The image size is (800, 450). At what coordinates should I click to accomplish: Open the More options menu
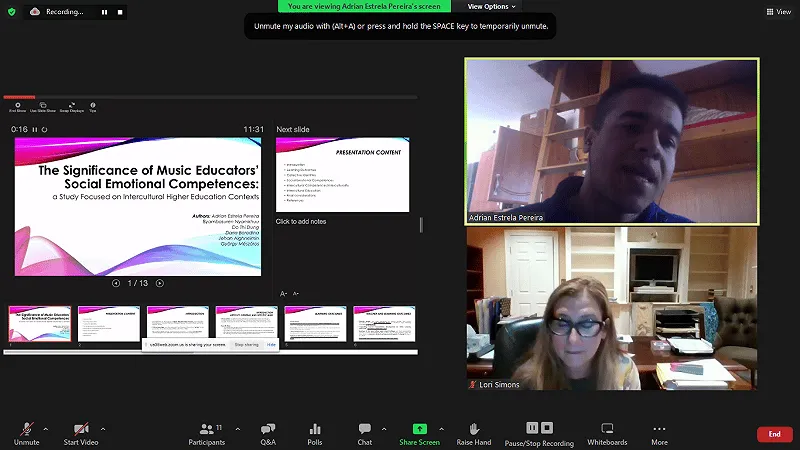click(659, 432)
